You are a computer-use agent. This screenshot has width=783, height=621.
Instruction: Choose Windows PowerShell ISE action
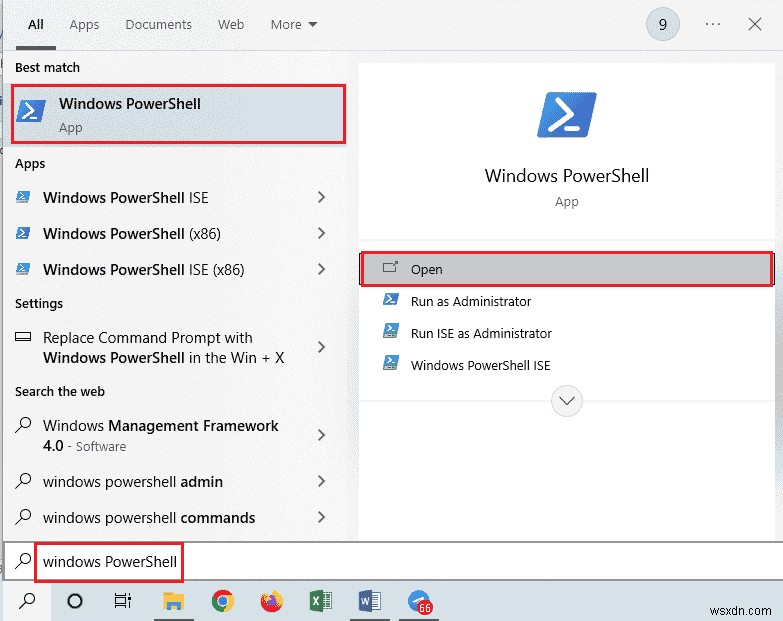click(567, 365)
